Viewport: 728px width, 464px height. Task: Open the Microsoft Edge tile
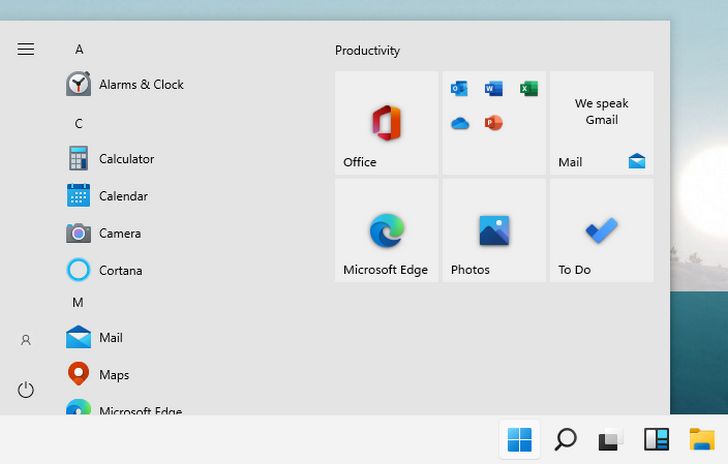pyautogui.click(x=387, y=231)
